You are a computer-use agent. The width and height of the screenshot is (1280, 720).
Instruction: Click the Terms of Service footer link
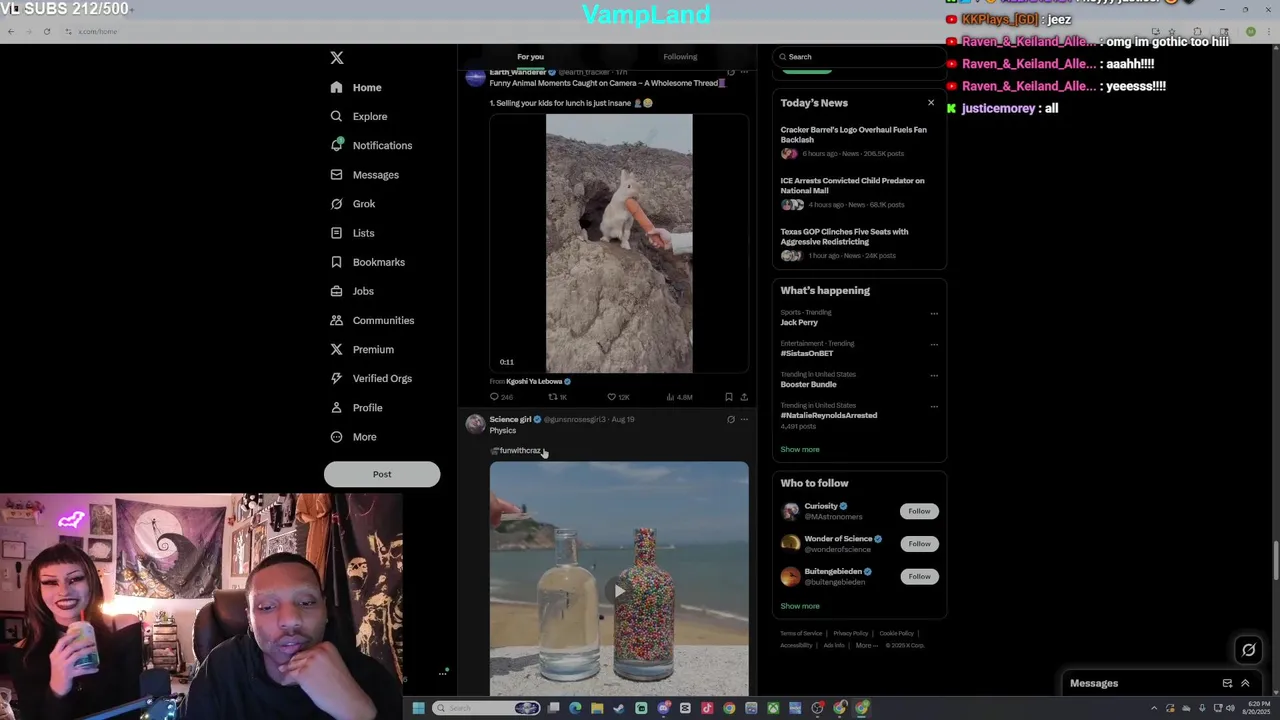pyautogui.click(x=801, y=633)
